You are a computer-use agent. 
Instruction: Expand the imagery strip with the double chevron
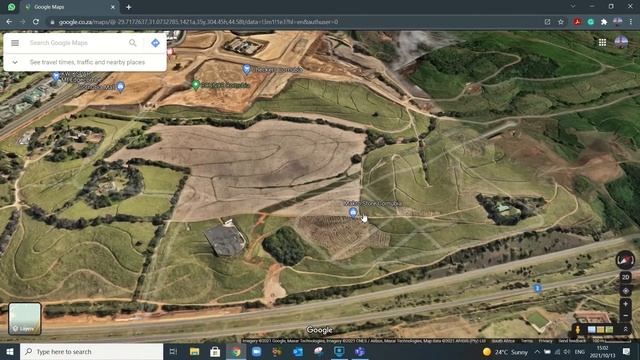[x=625, y=329]
